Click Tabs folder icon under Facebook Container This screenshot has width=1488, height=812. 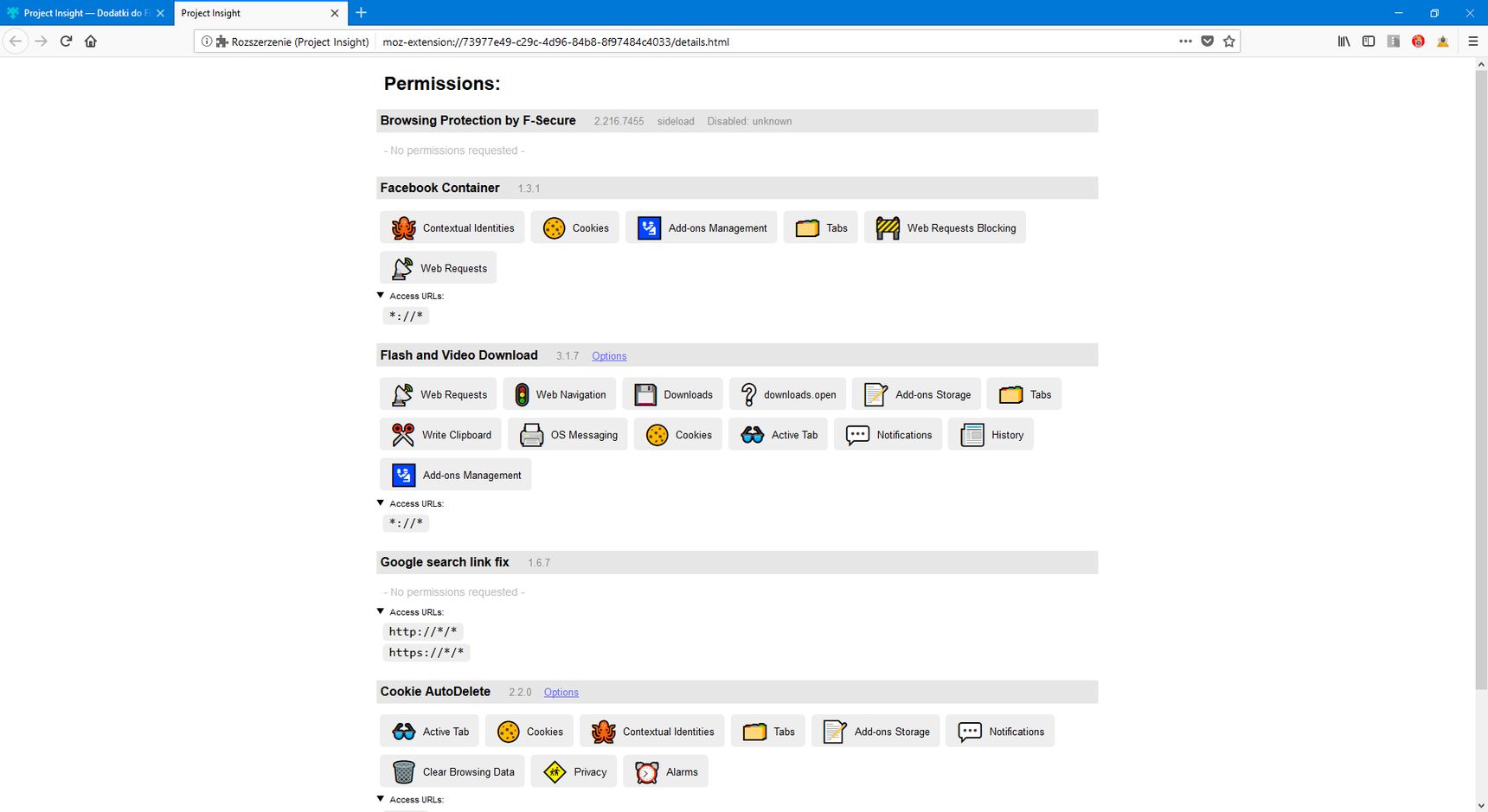tap(807, 228)
